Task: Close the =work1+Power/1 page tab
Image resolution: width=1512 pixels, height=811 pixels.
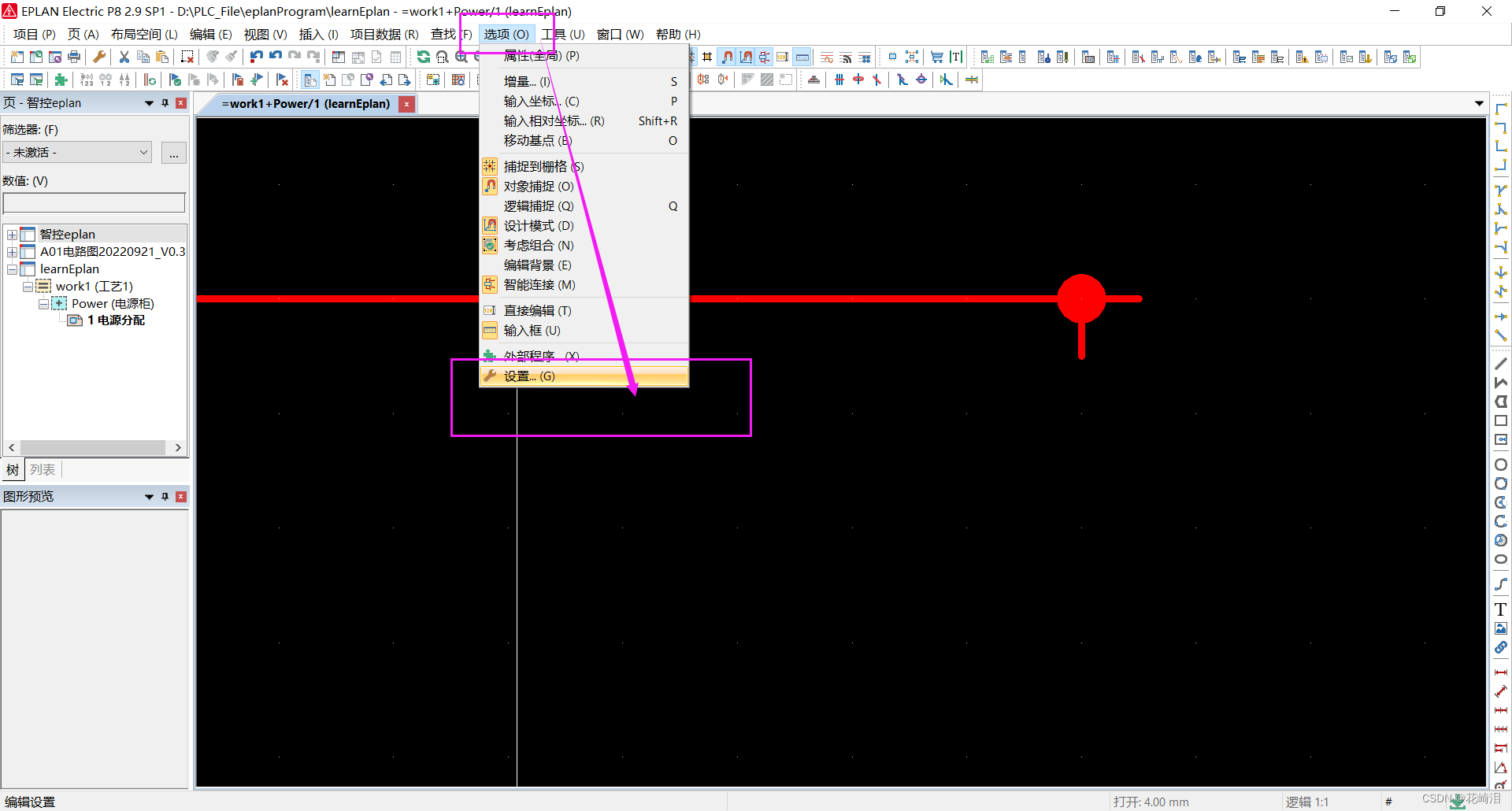Action: (x=406, y=104)
